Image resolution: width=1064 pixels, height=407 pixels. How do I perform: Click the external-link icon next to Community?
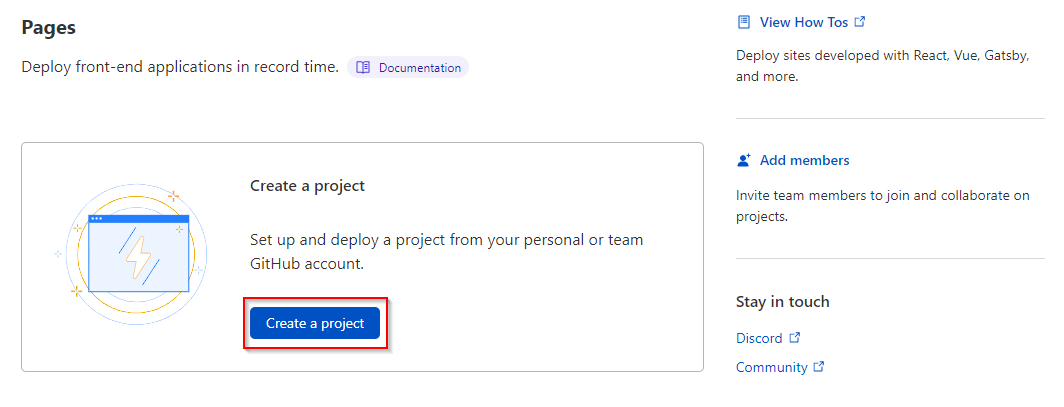[818, 366]
